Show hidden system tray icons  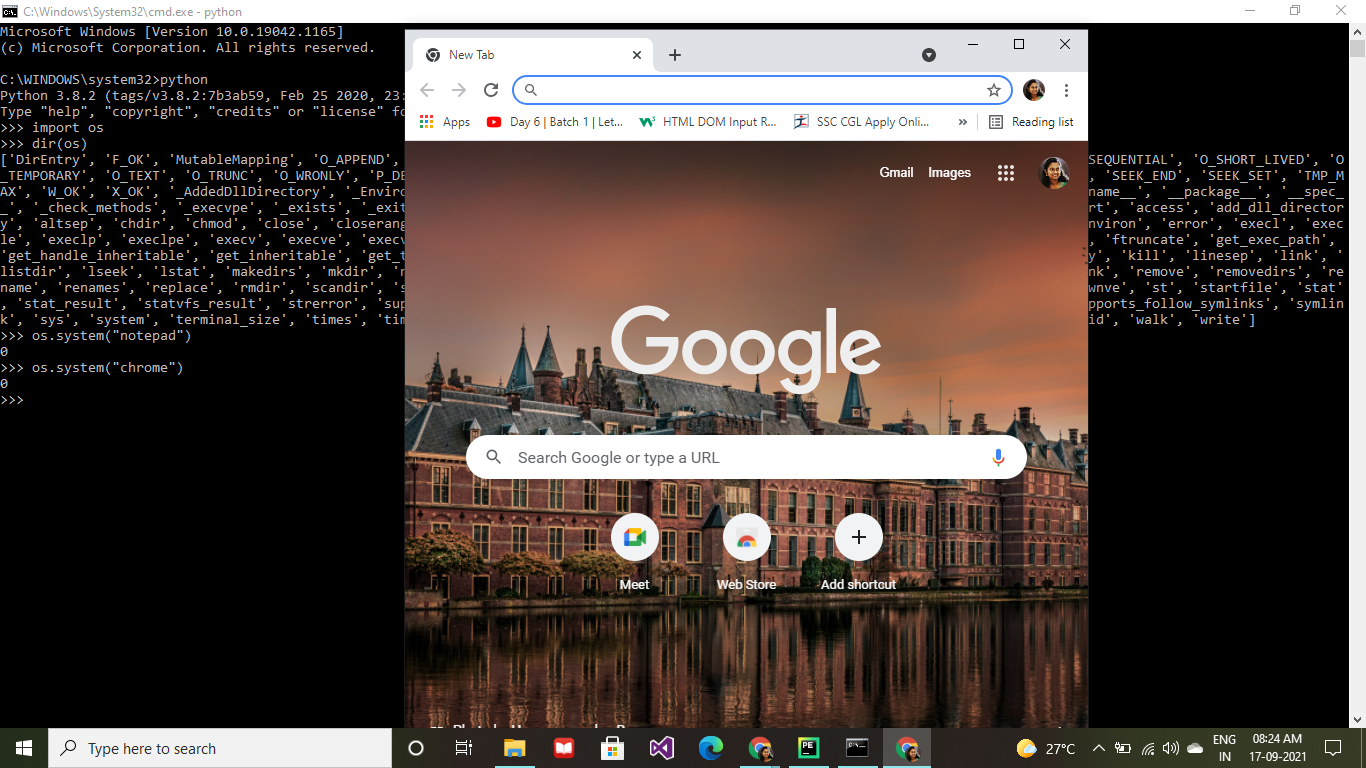pos(1098,748)
